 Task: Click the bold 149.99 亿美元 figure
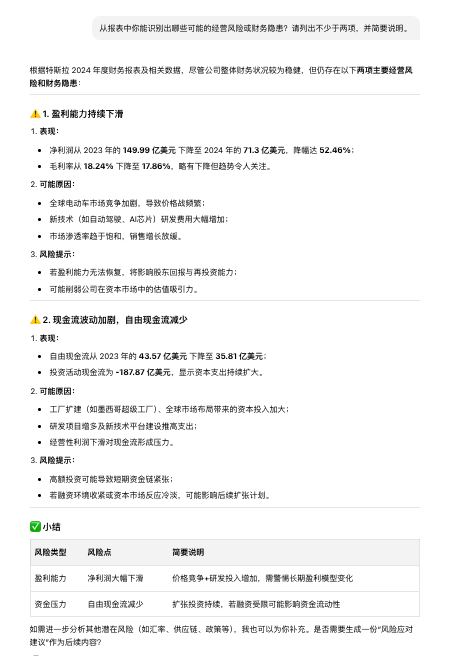[149, 150]
